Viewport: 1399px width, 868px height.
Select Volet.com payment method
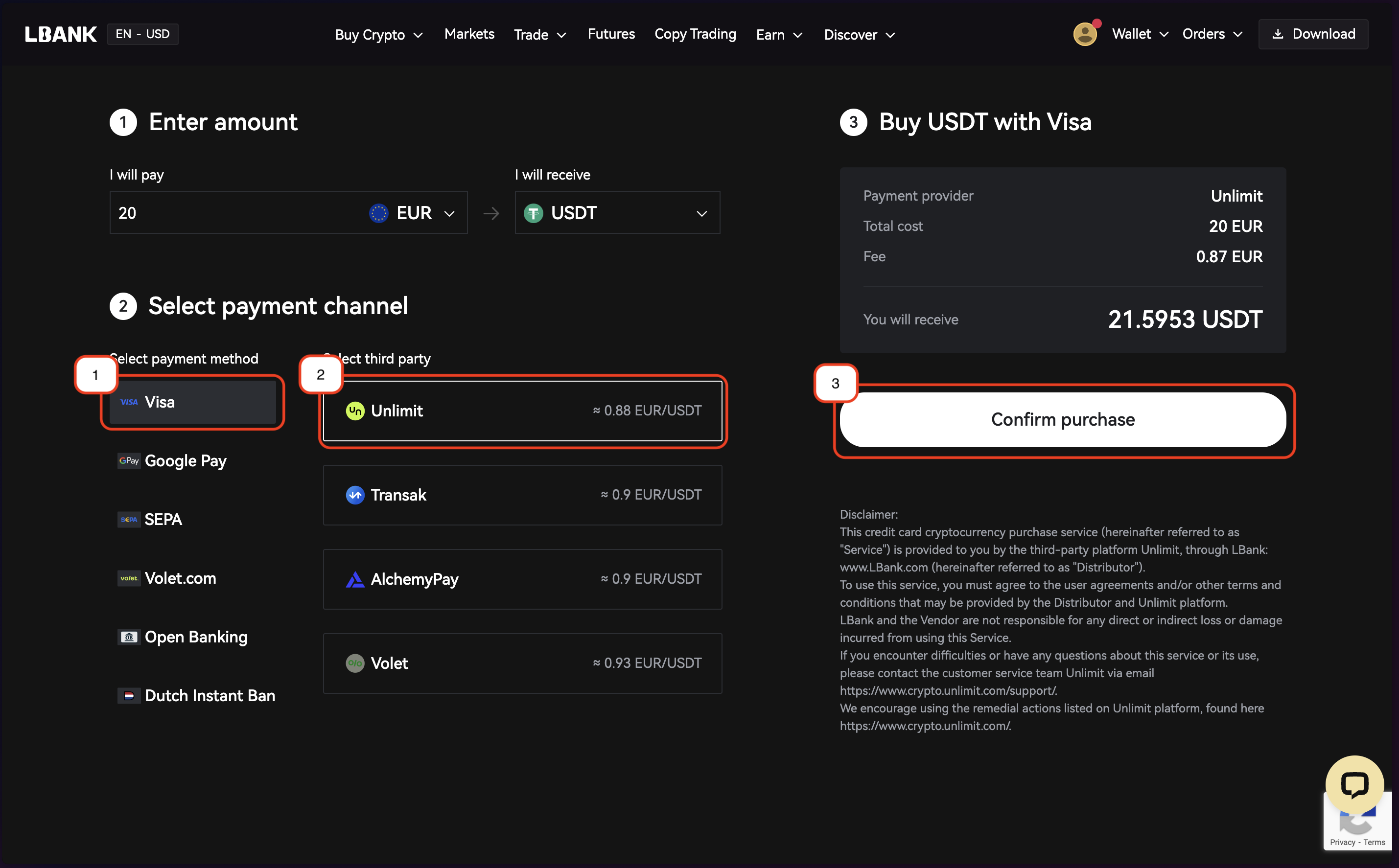pyautogui.click(x=193, y=578)
